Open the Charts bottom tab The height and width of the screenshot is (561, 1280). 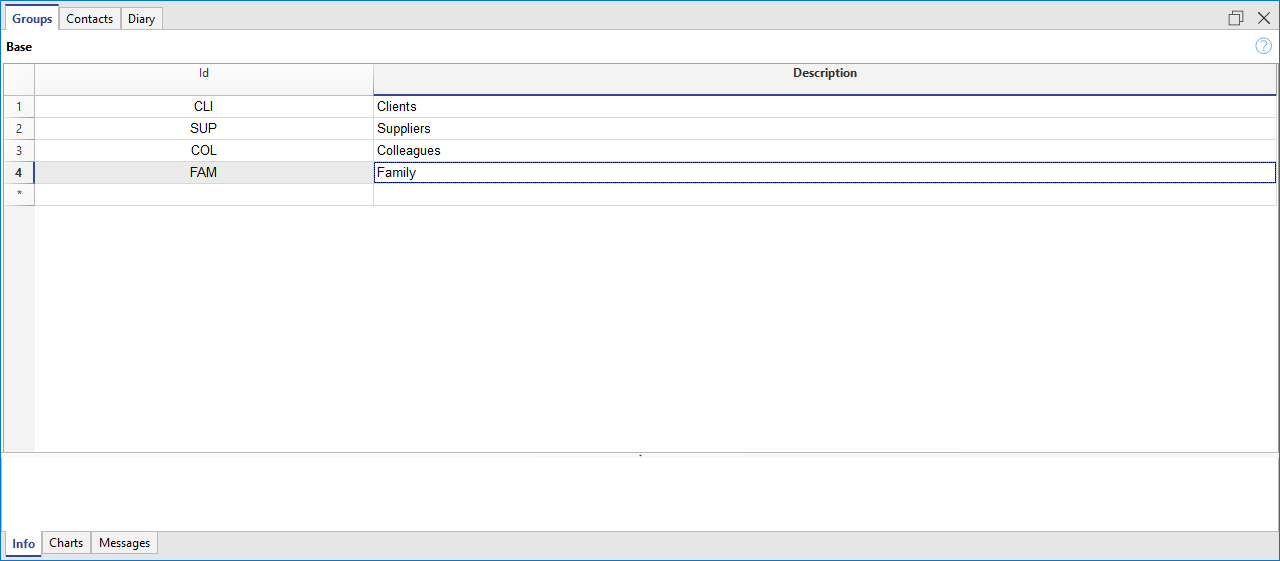coord(66,543)
